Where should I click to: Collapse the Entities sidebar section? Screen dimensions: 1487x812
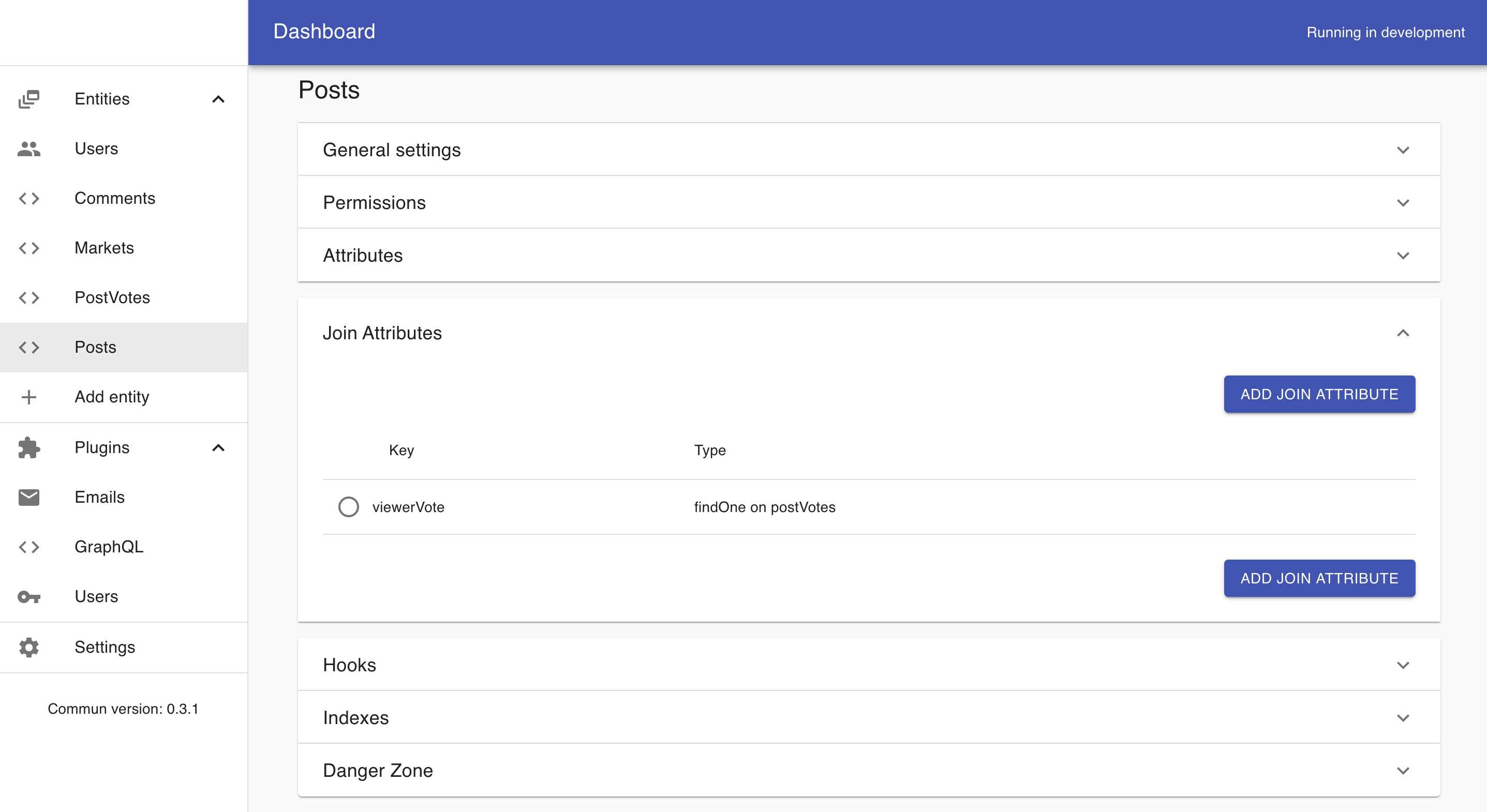(x=218, y=99)
